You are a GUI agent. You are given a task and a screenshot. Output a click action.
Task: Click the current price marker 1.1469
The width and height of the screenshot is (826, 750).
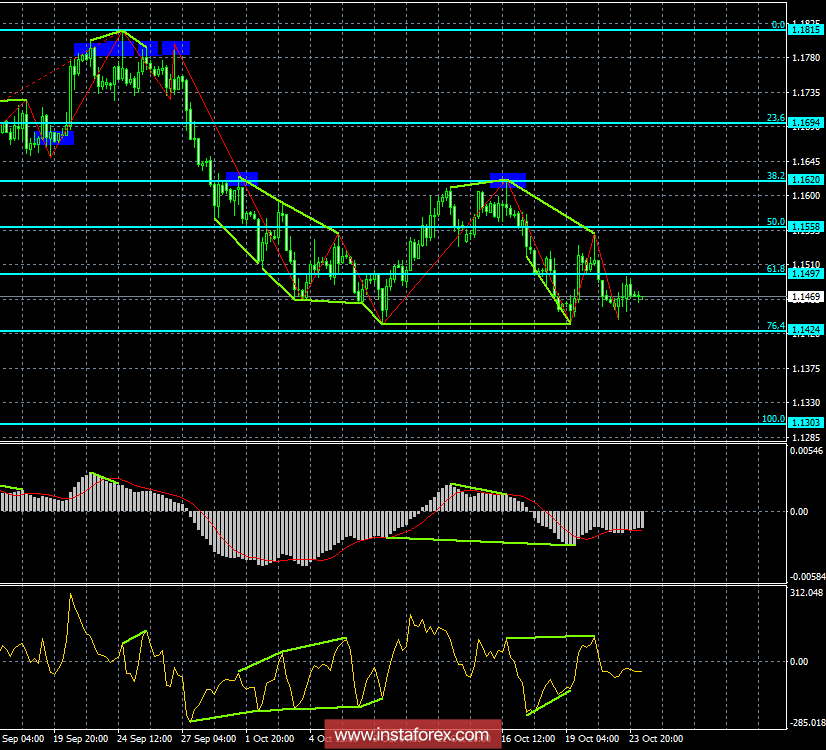pos(805,297)
